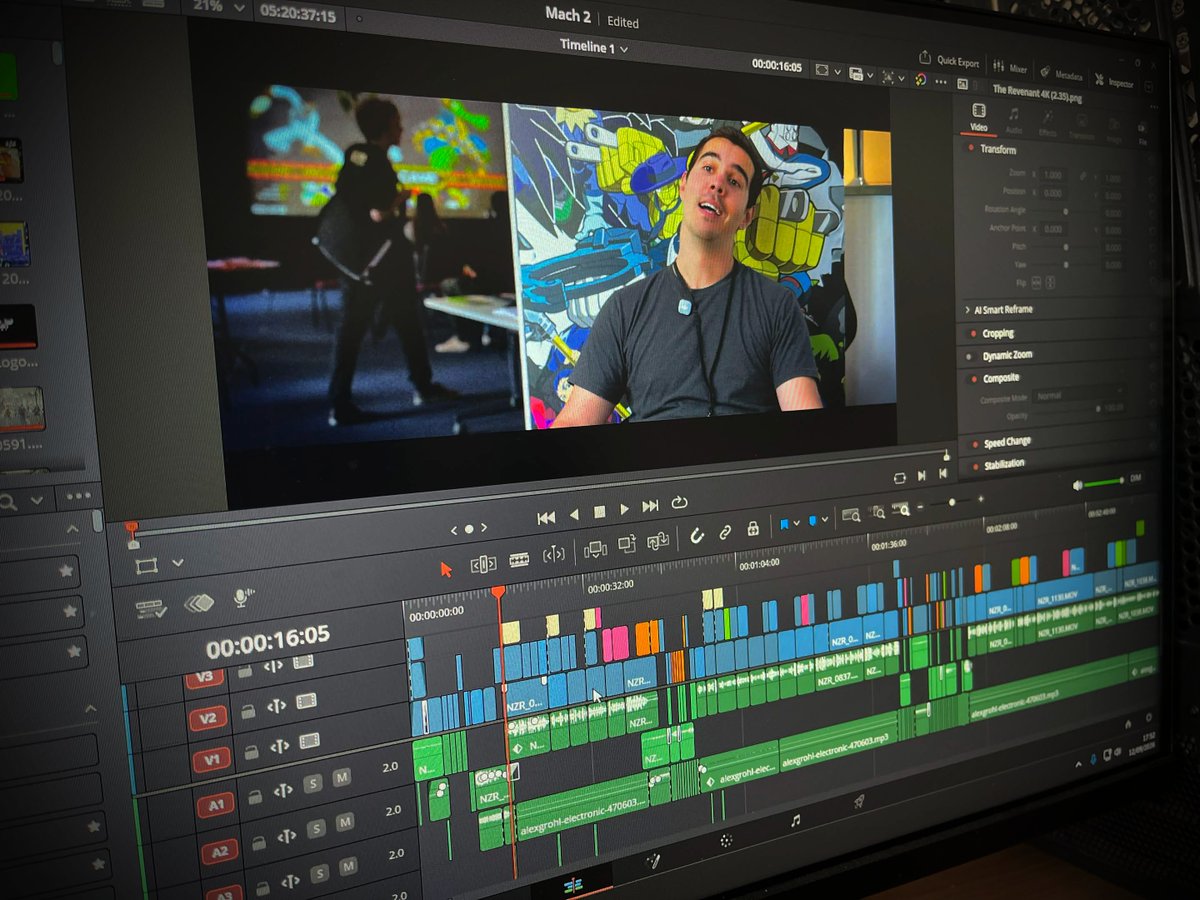Image resolution: width=1200 pixels, height=900 pixels.
Task: Choose the Blade edit tool
Action: [519, 560]
